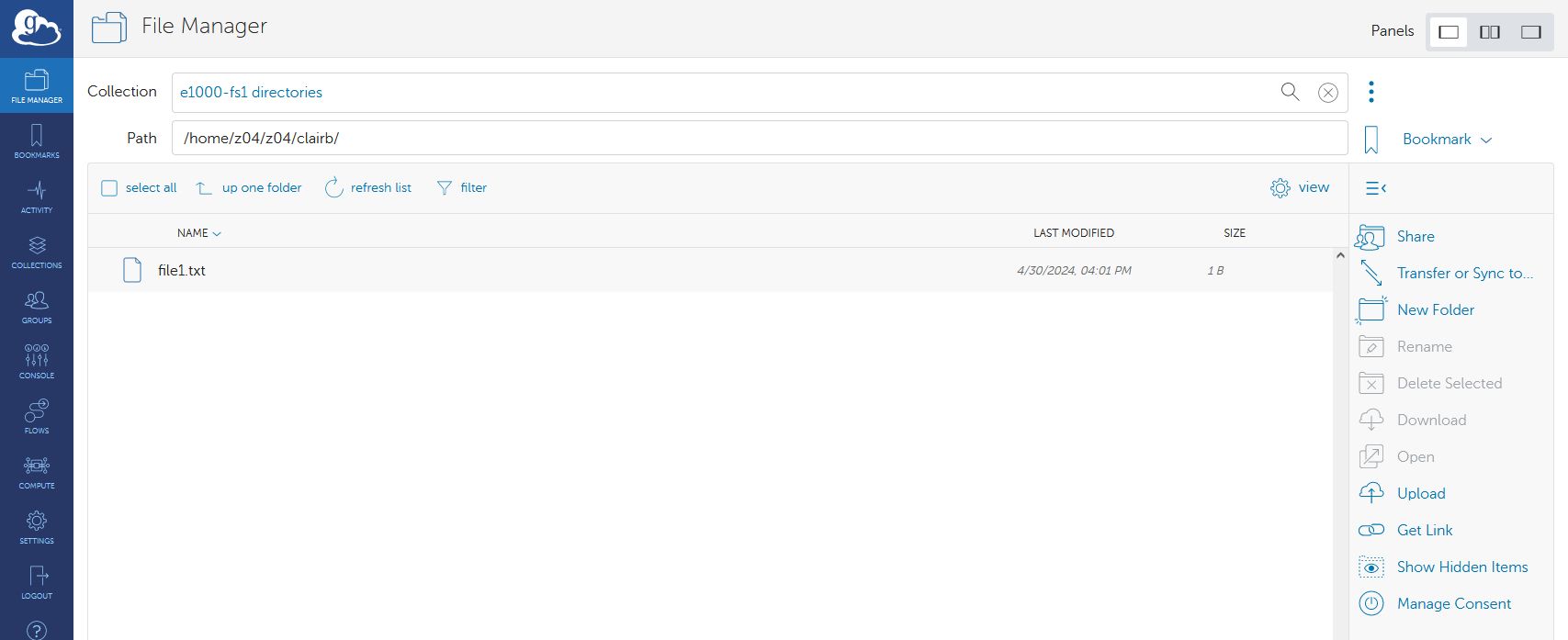Toggle Show Hidden Items

tap(1461, 567)
